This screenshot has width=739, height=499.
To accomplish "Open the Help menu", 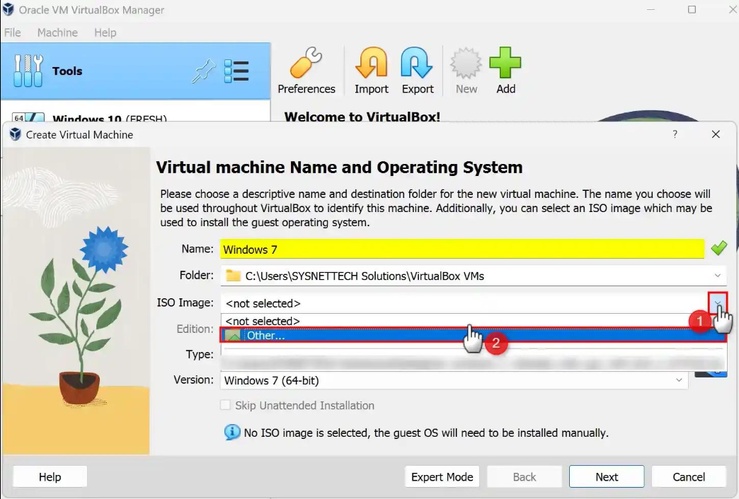I will coord(105,33).
